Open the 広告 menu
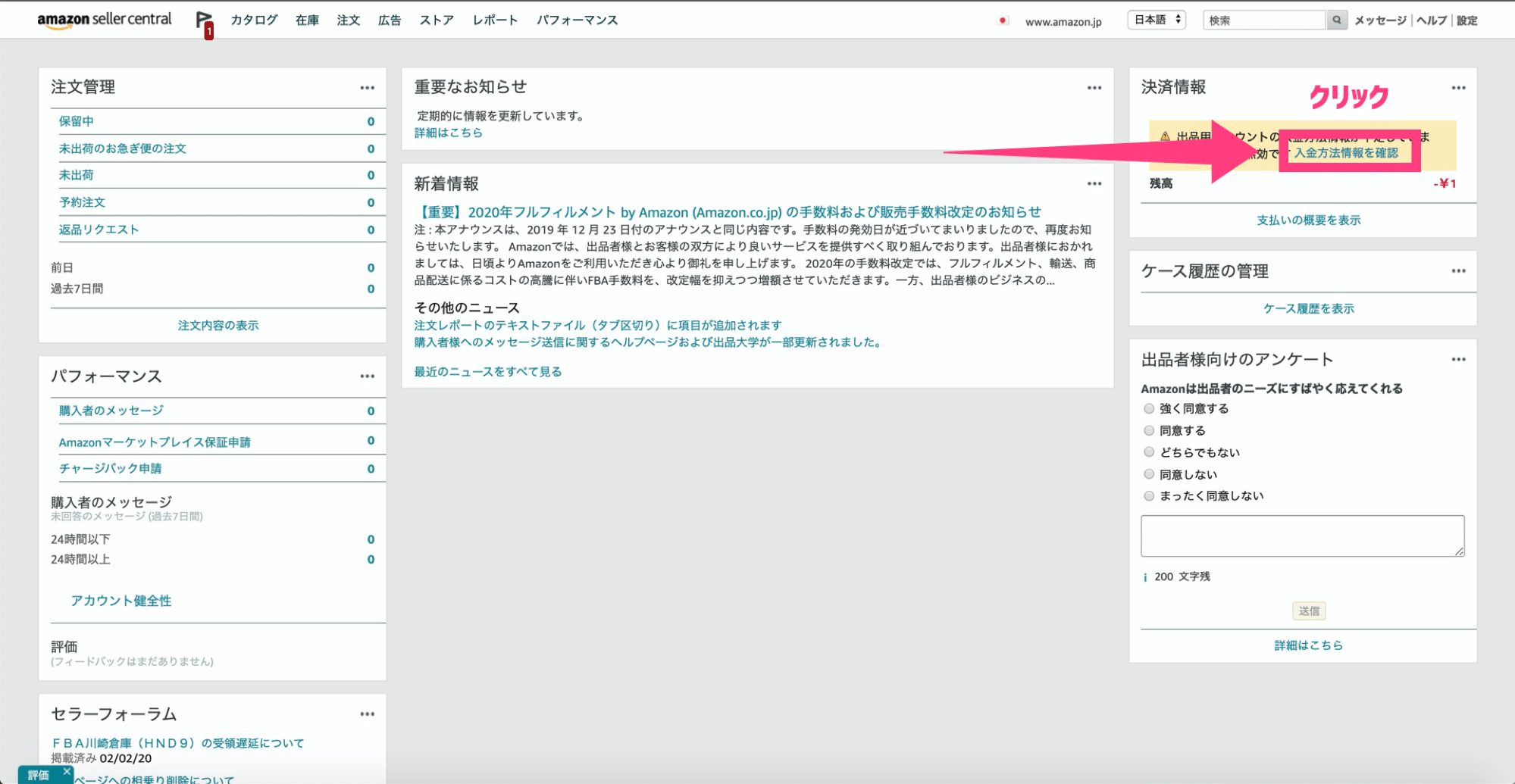1515x784 pixels. click(x=390, y=20)
